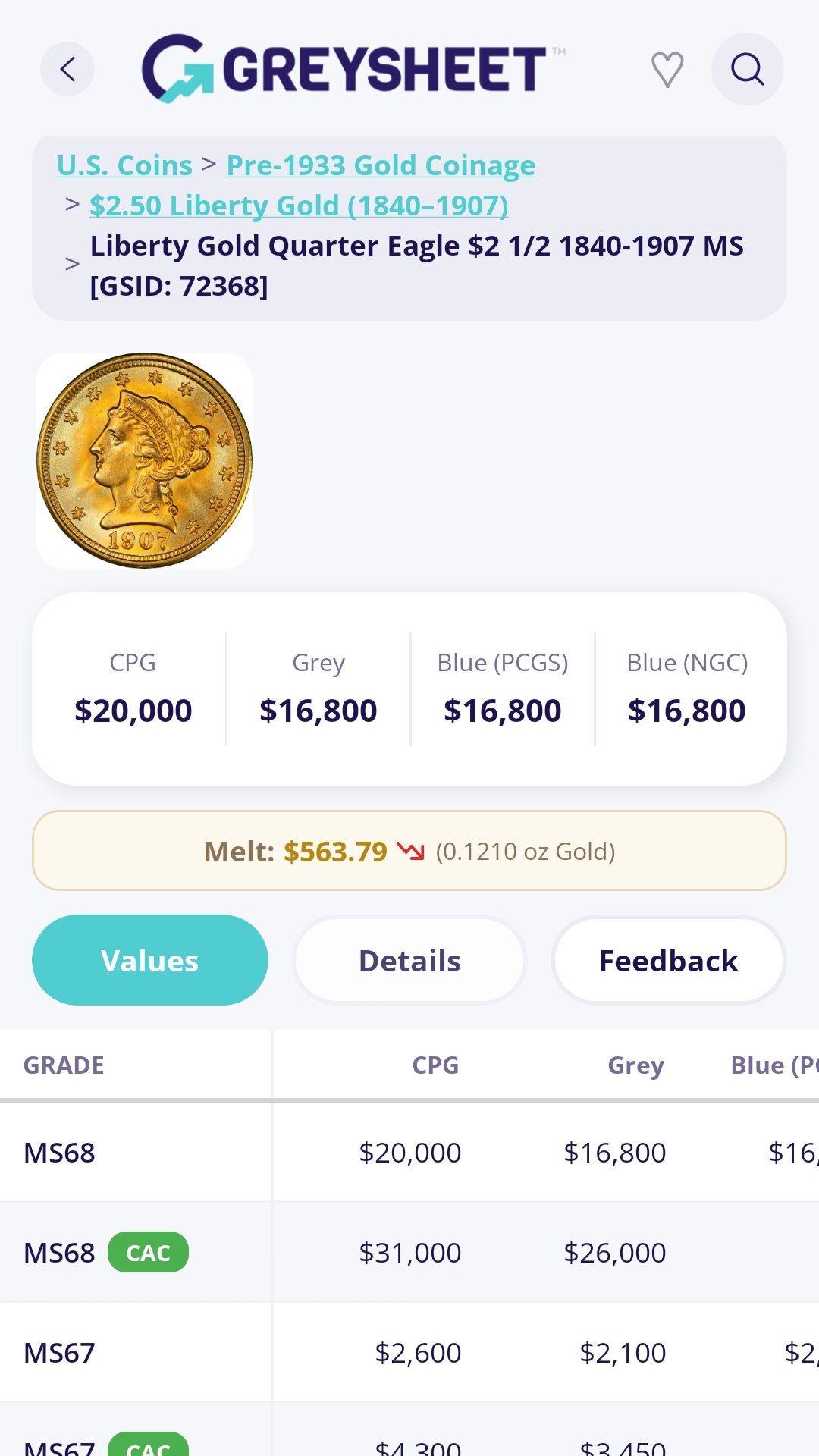Open $2.50 Liberty Gold (1840–1907) link
The width and height of the screenshot is (819, 1456).
[299, 206]
